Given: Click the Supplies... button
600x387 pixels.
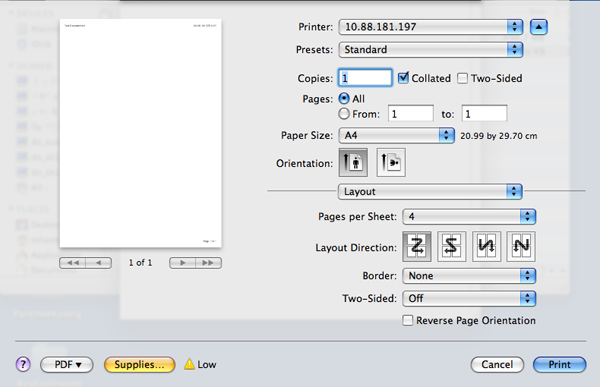Looking at the screenshot, I should click(139, 364).
